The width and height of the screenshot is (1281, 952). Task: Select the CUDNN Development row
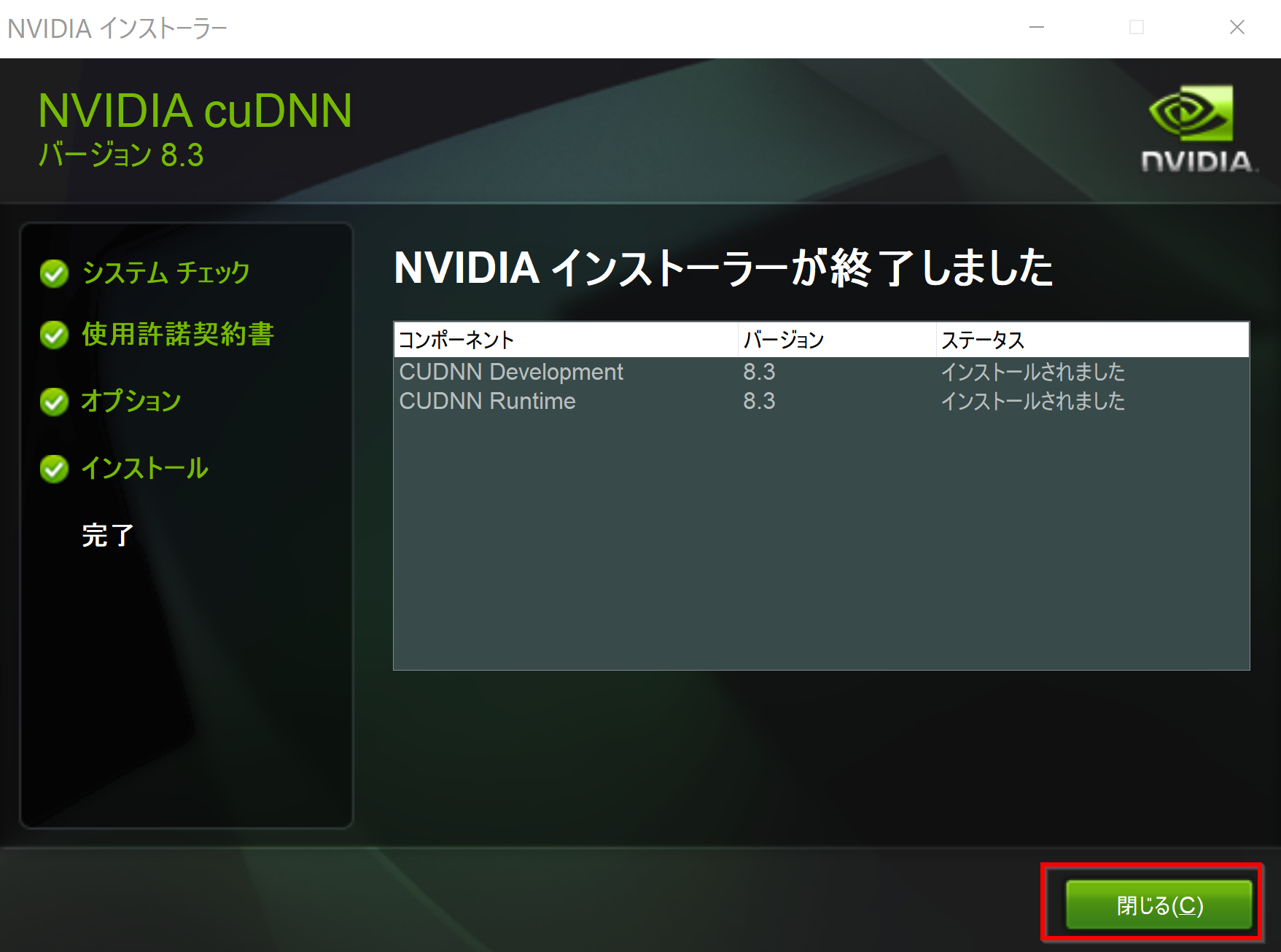coord(821,372)
